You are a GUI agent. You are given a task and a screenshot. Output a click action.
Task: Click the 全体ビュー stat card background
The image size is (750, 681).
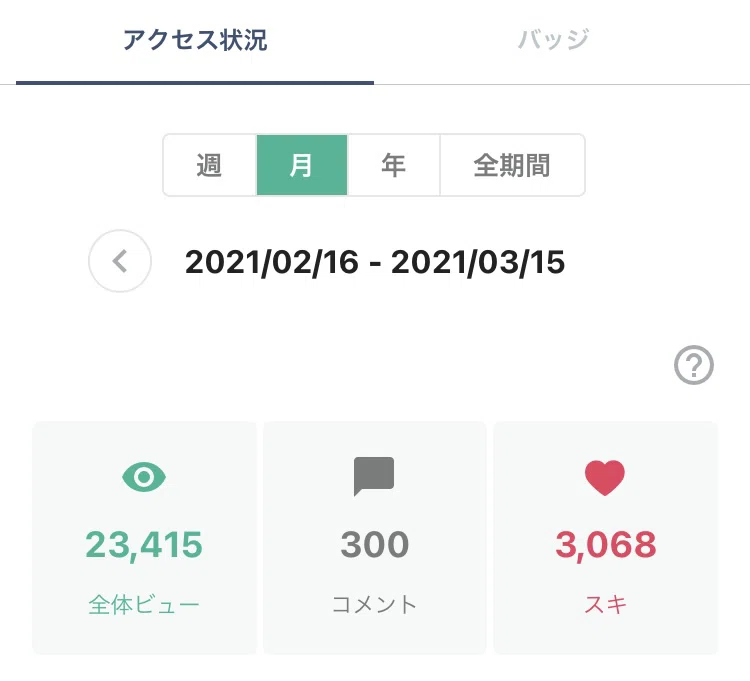tap(144, 538)
